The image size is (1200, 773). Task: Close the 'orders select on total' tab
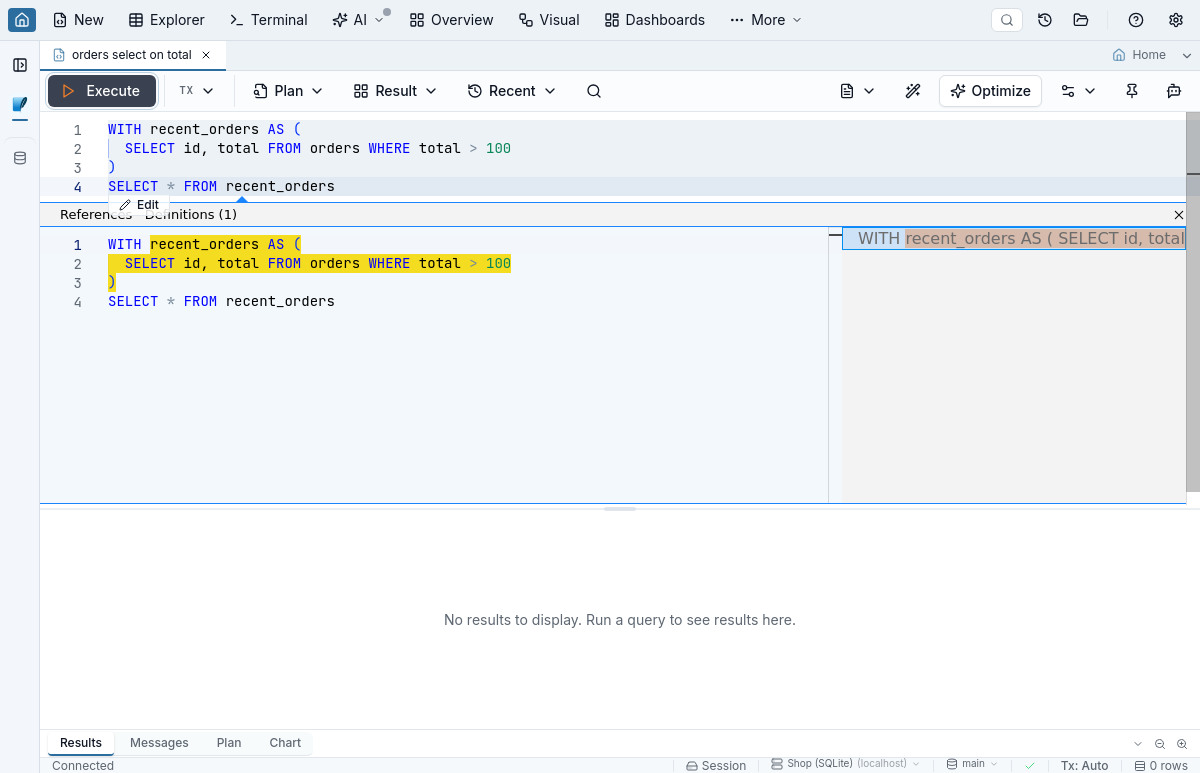tap(206, 55)
